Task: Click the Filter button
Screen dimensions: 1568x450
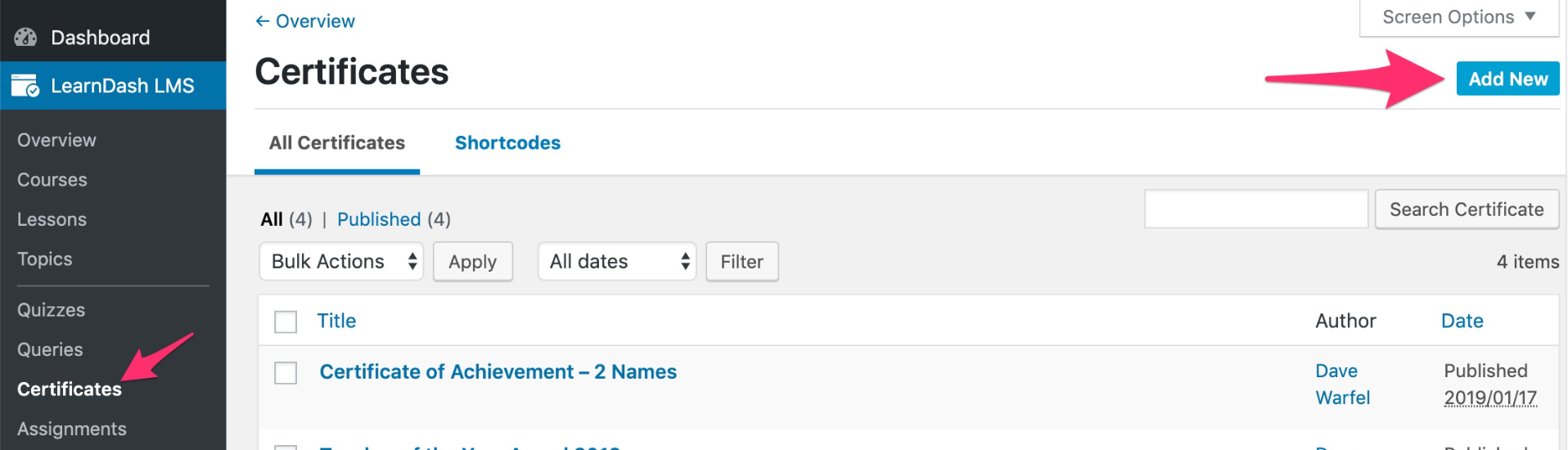Action: tap(741, 262)
